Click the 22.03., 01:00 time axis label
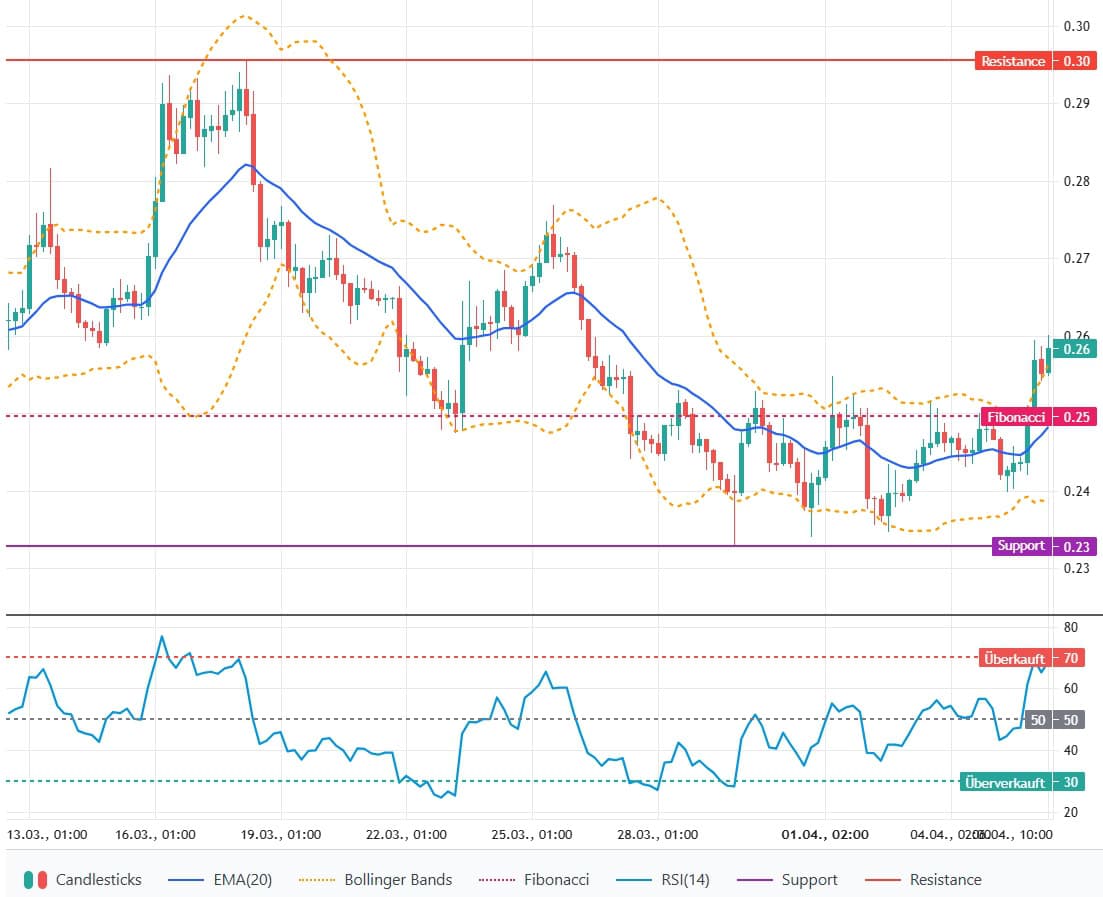The height and width of the screenshot is (897, 1103). [405, 834]
